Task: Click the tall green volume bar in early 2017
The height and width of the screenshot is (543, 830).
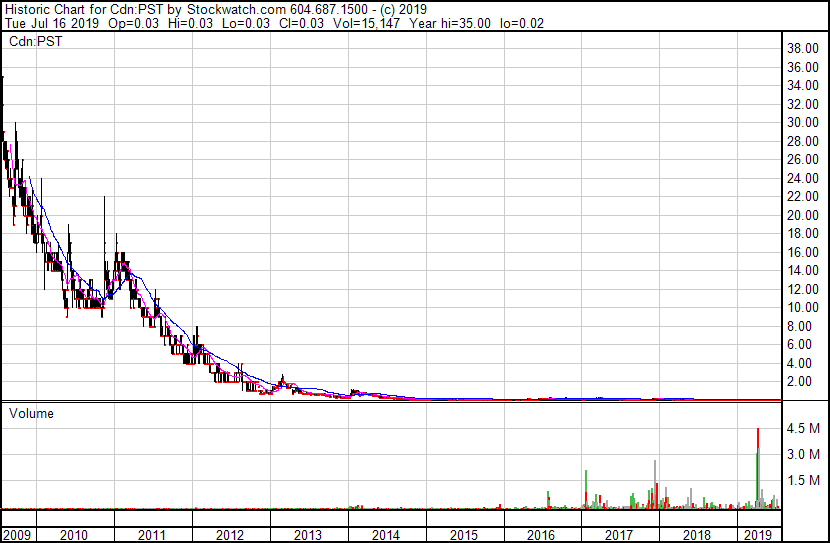Action: (x=586, y=489)
